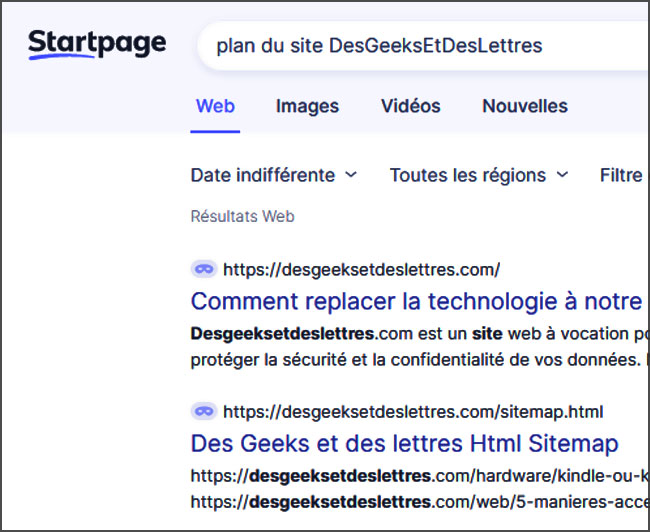650x532 pixels.
Task: Open the Toutes les régions dropdown
Action: 479,175
